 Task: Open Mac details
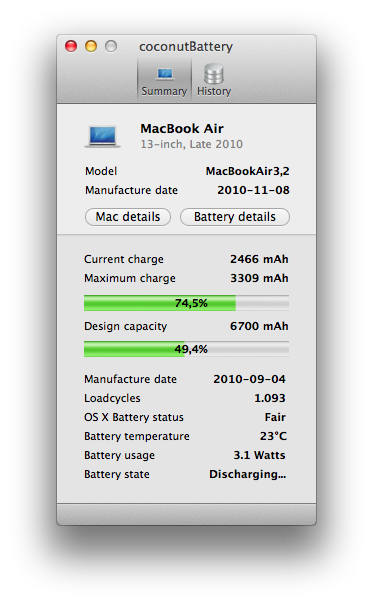pyautogui.click(x=128, y=217)
